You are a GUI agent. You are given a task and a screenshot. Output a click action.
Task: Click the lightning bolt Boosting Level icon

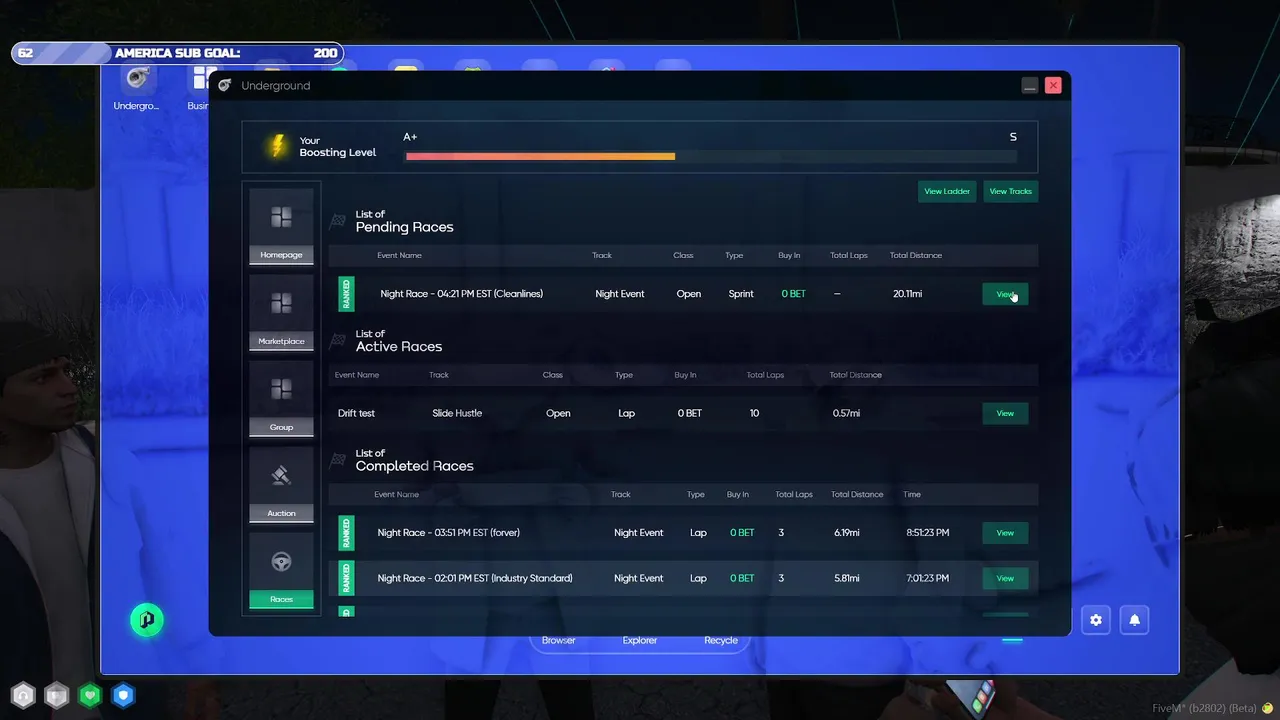point(276,146)
